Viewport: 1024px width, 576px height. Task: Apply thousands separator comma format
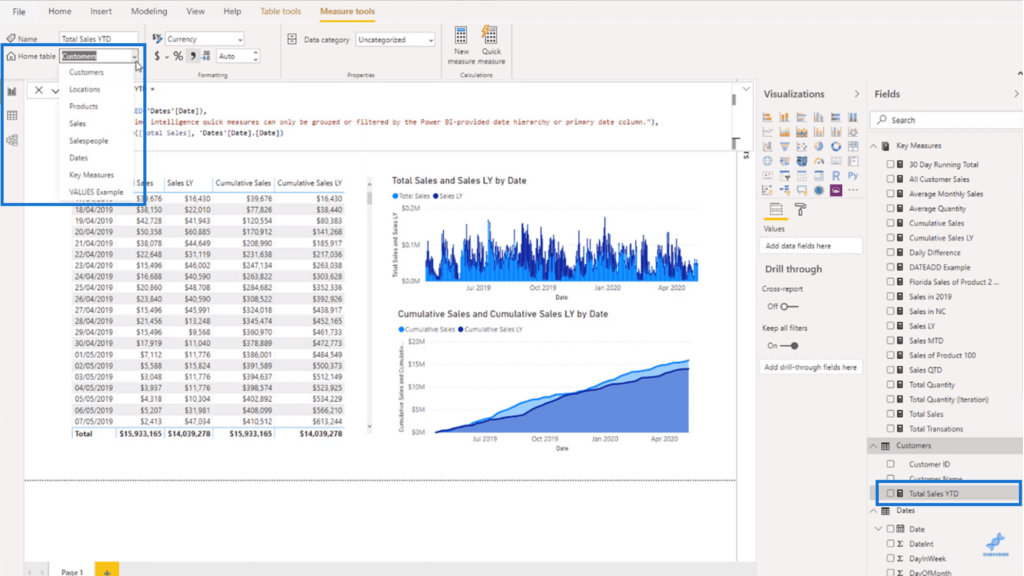point(193,56)
